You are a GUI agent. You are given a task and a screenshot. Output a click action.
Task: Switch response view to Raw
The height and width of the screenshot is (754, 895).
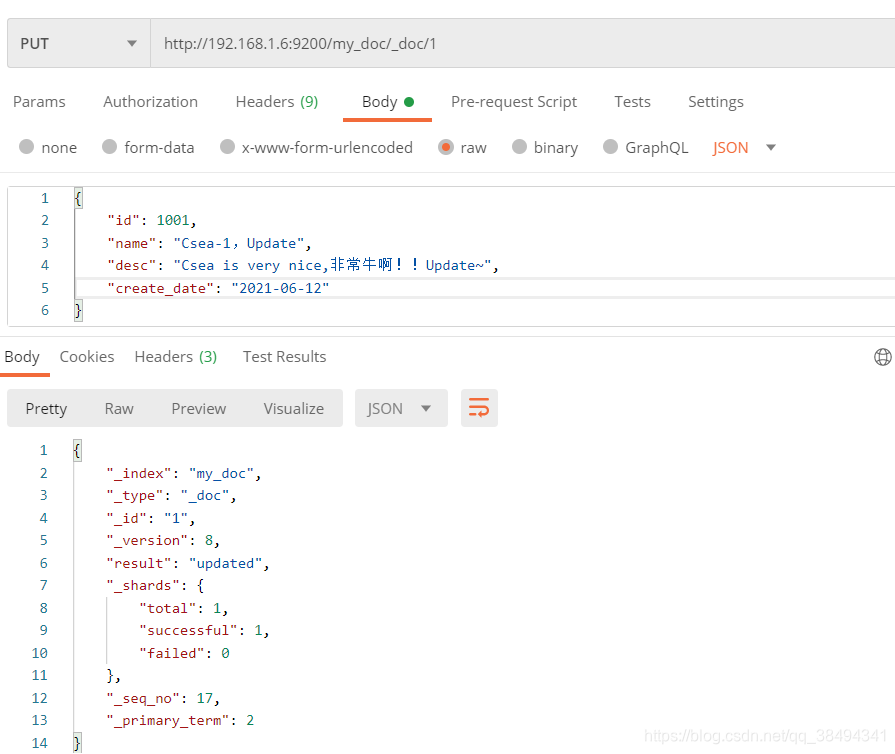click(119, 408)
